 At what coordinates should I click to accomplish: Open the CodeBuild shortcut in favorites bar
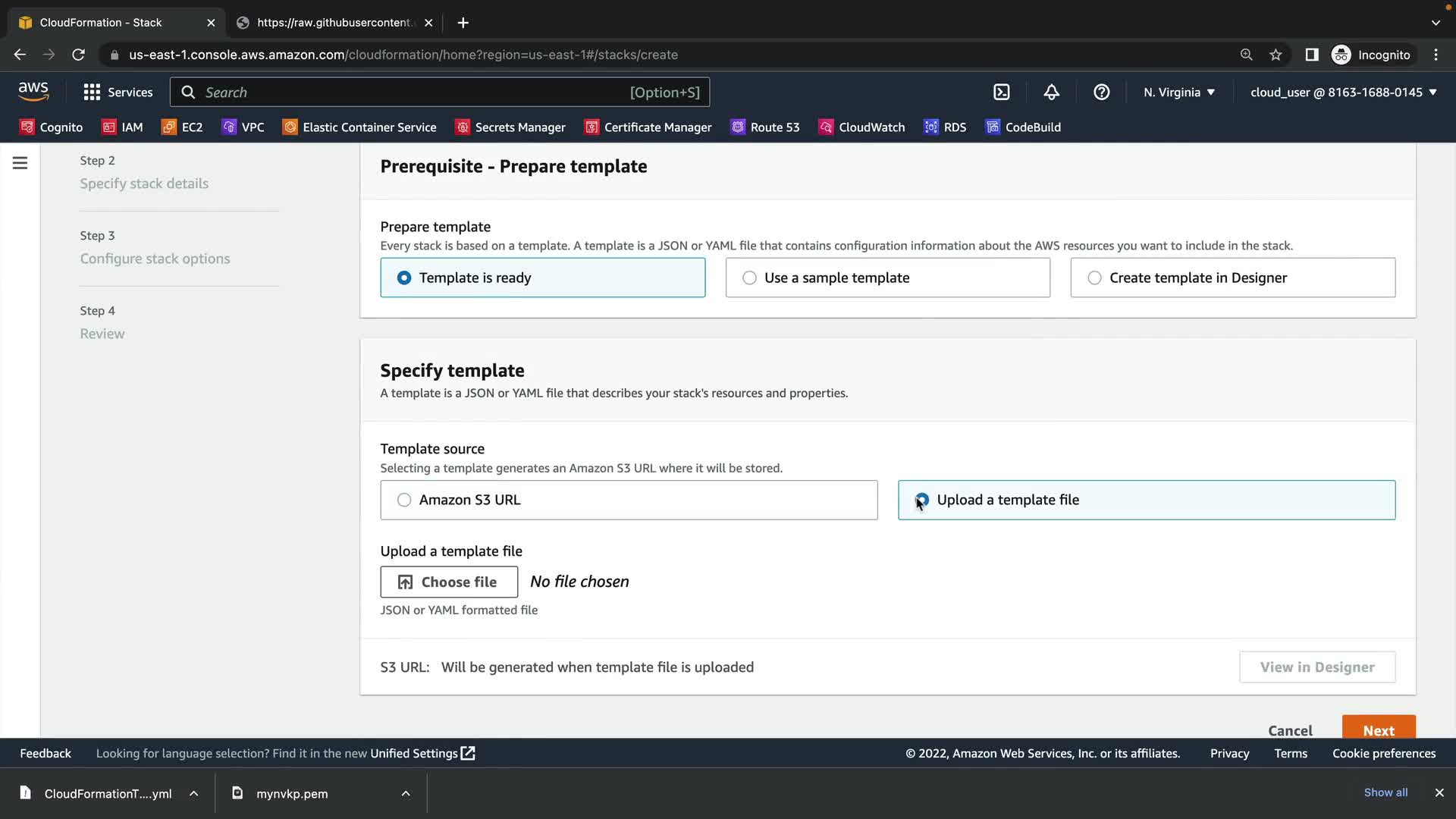[1023, 127]
